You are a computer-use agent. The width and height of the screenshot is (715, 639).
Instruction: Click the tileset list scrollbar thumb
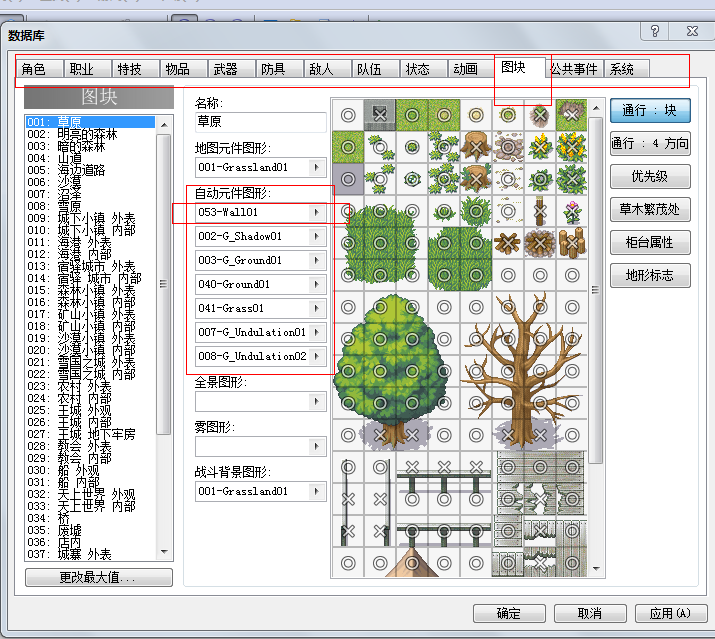[164, 284]
